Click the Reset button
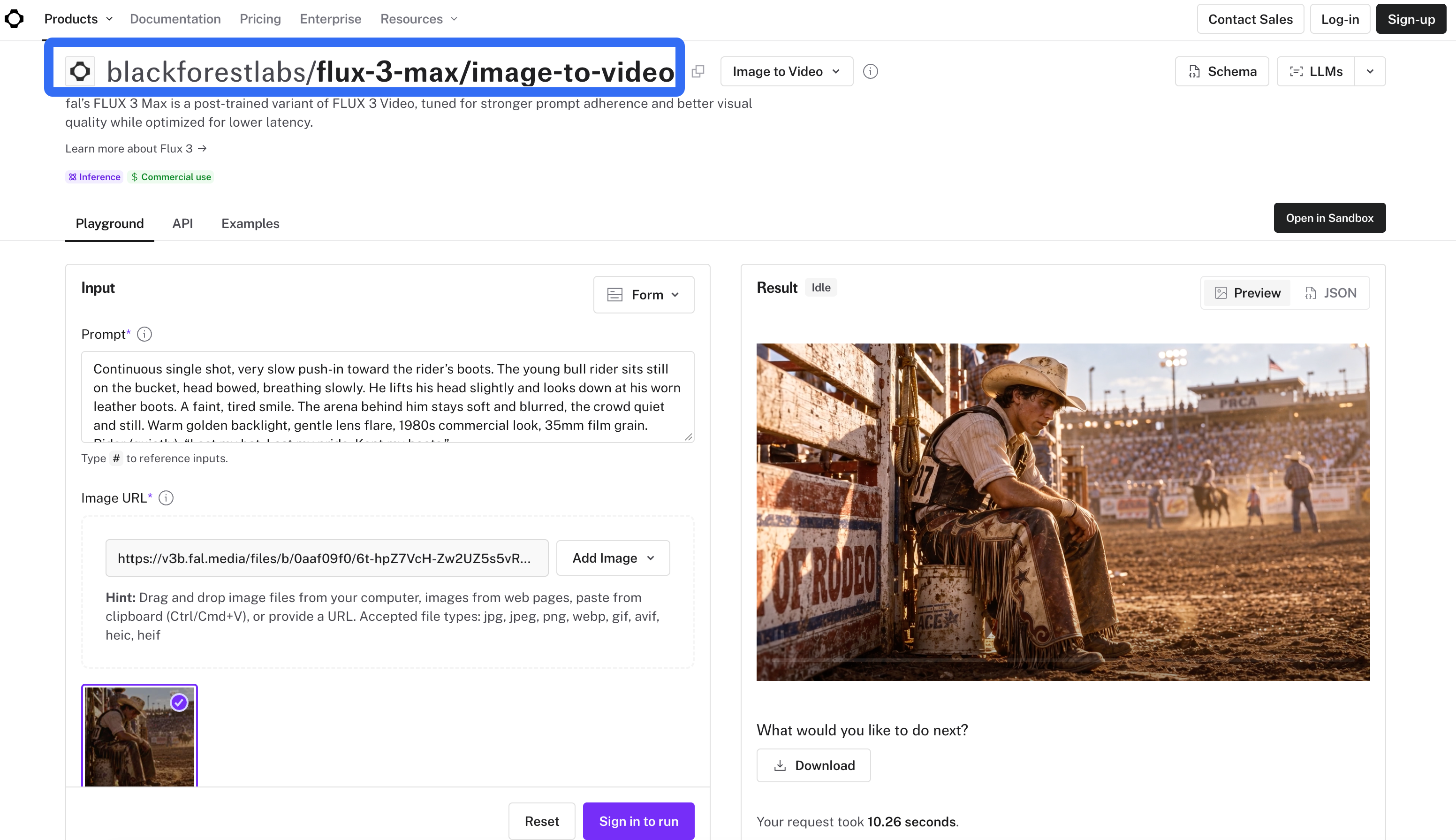 [541, 821]
